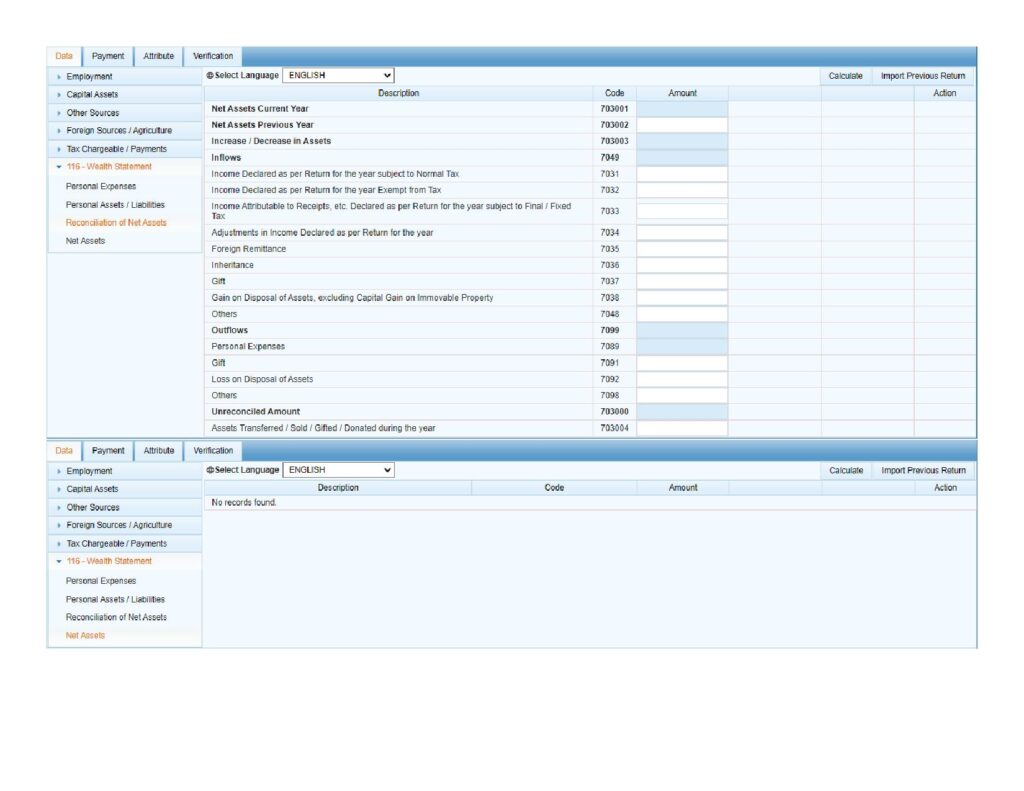Expand Capital Assets in the upper sidebar
Image resolution: width=1024 pixels, height=791 pixels.
[92, 95]
